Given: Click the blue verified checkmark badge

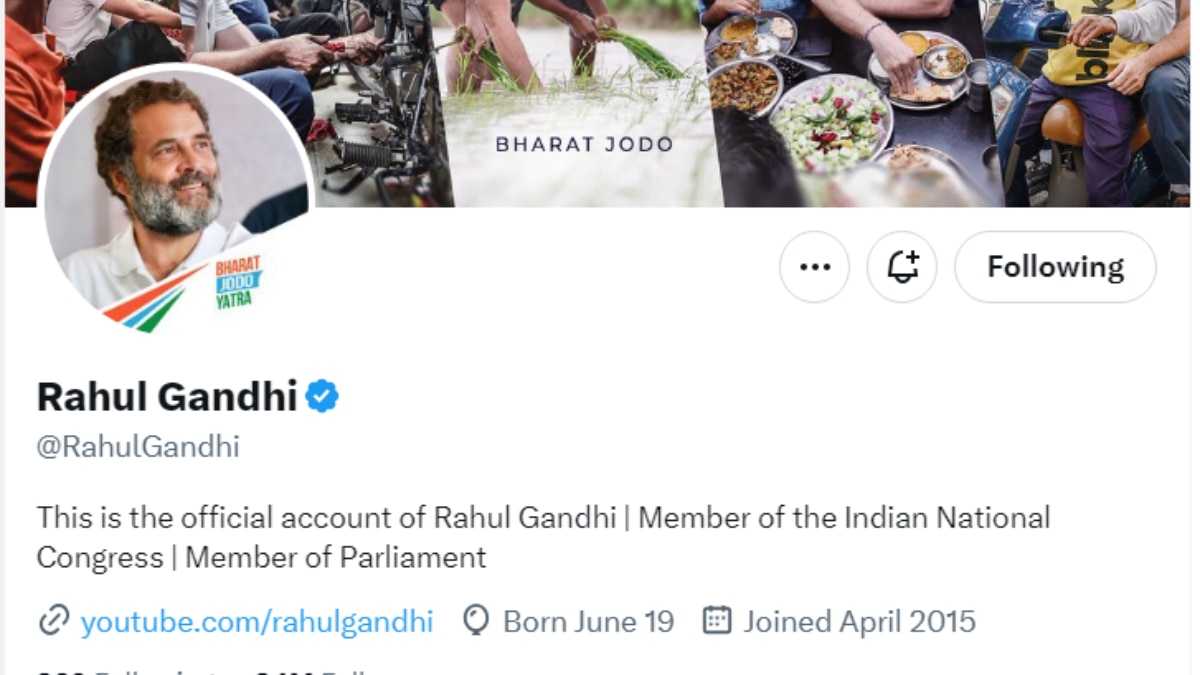Looking at the screenshot, I should (x=322, y=395).
